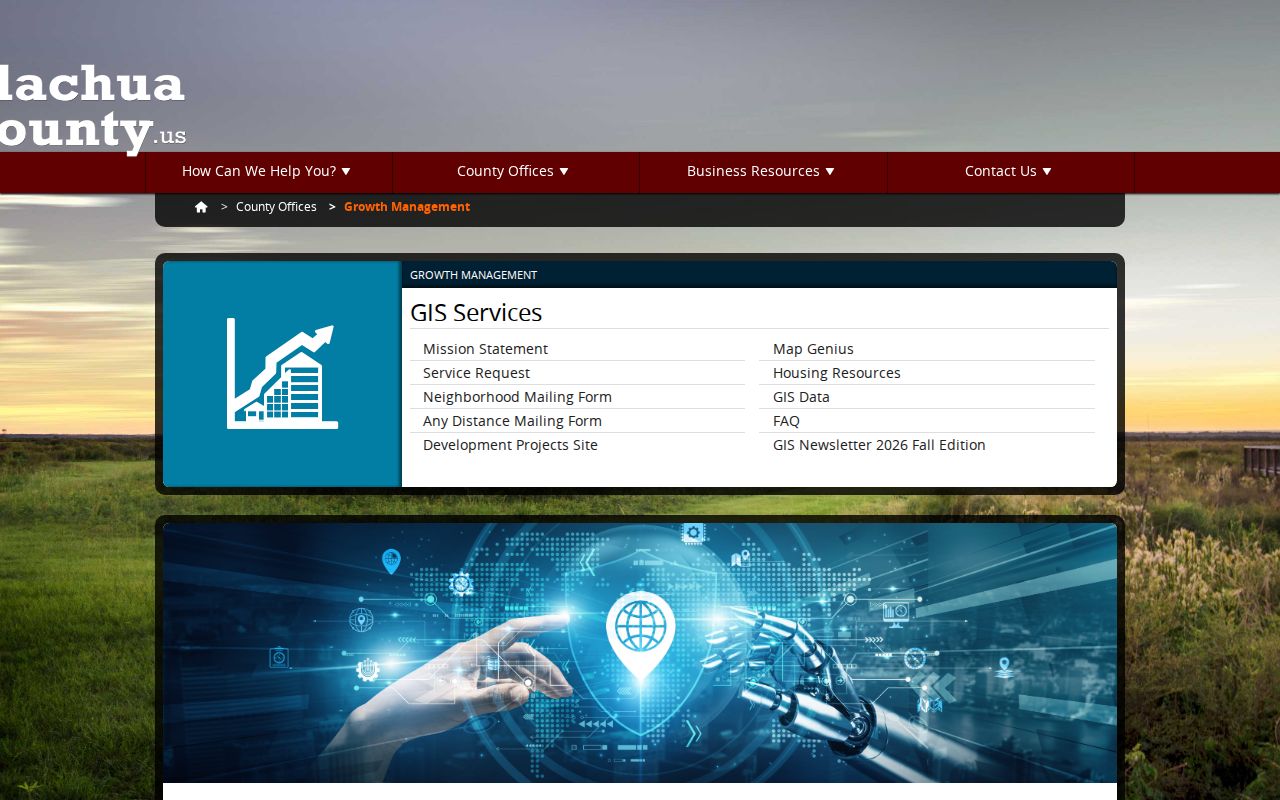The image size is (1280, 800).
Task: Click the AI hands globe banner image
Action: pyautogui.click(x=640, y=653)
